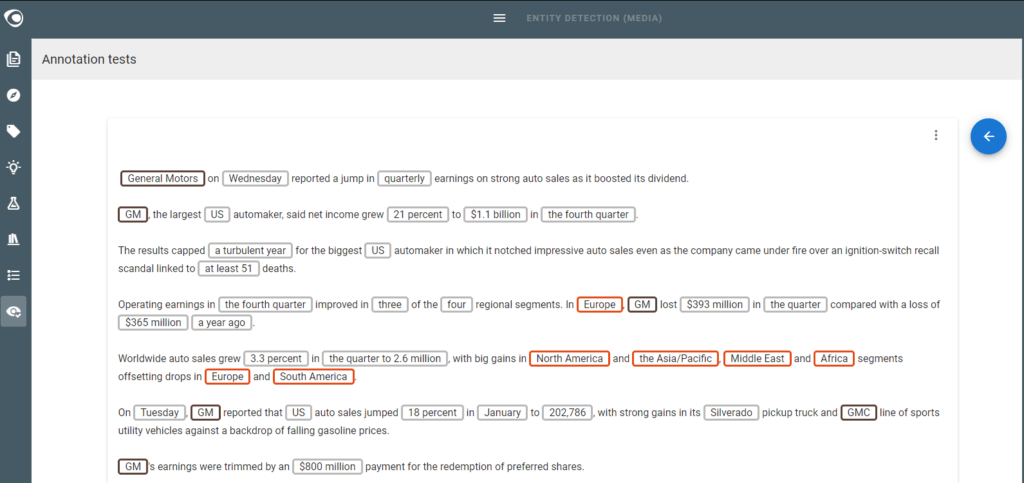The height and width of the screenshot is (483, 1024).
Task: Select the Silverado entity chip
Action: [731, 413]
